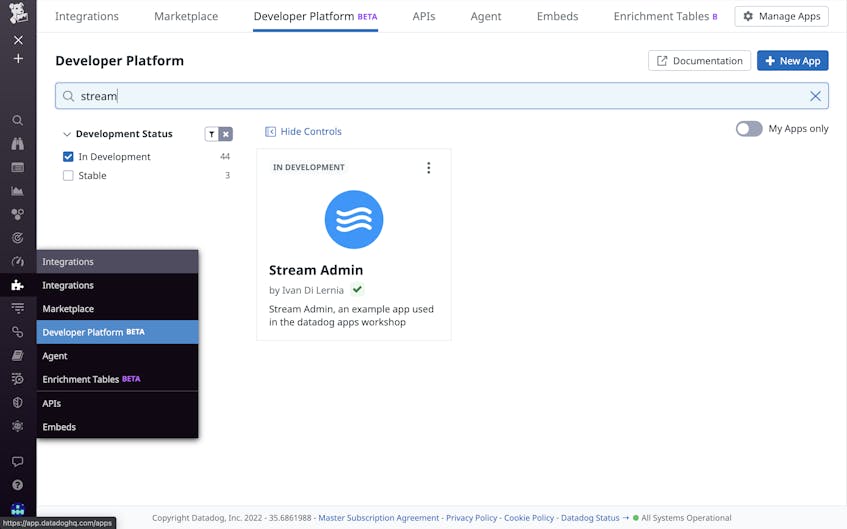Choose Integrations entry below the flyout header
Viewport: 847px width, 529px height.
click(x=117, y=285)
